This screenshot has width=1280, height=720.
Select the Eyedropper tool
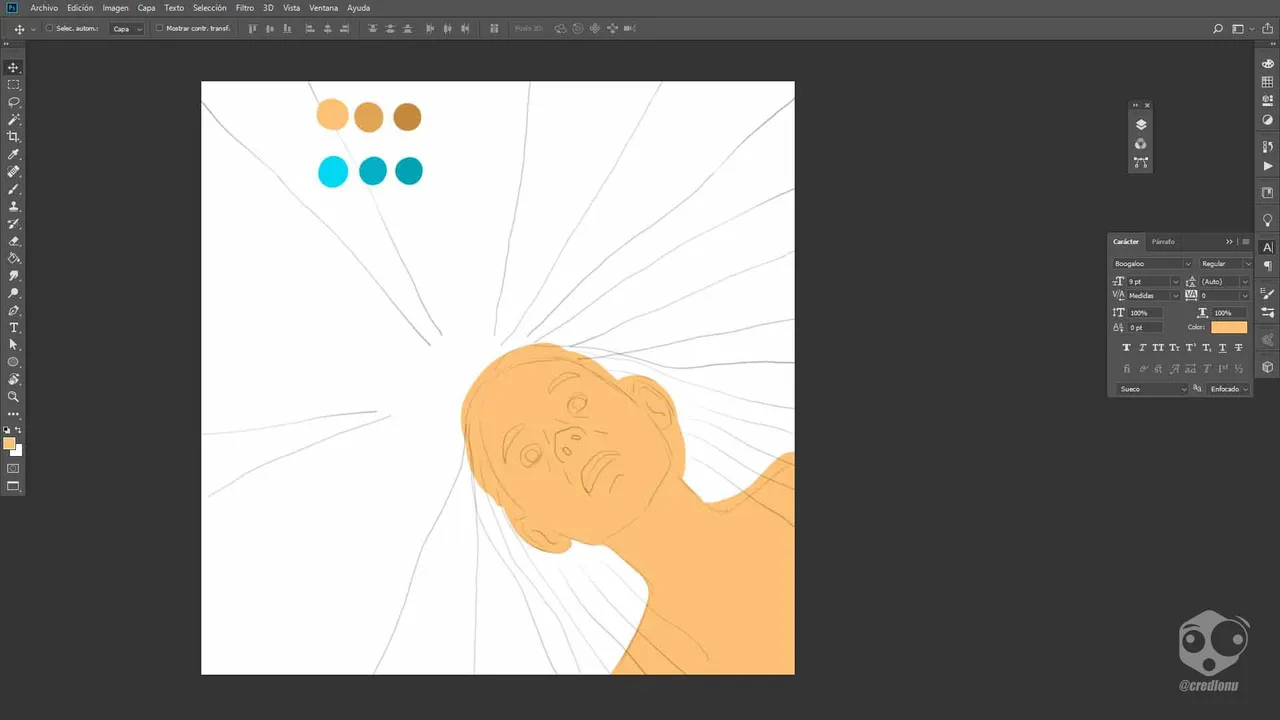click(14, 155)
